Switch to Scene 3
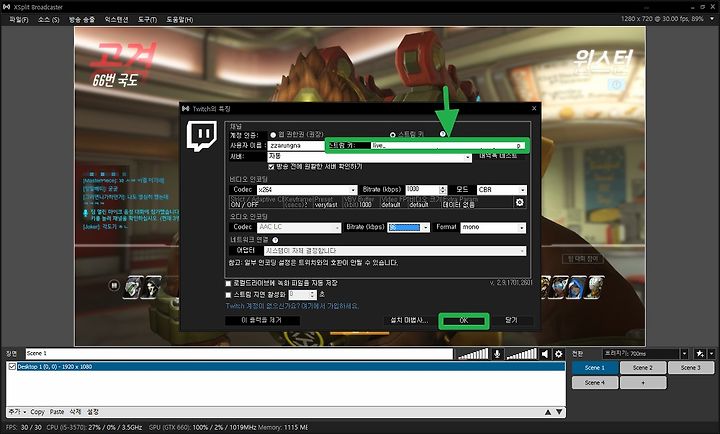Screen dimensions: 720x434 691,367
